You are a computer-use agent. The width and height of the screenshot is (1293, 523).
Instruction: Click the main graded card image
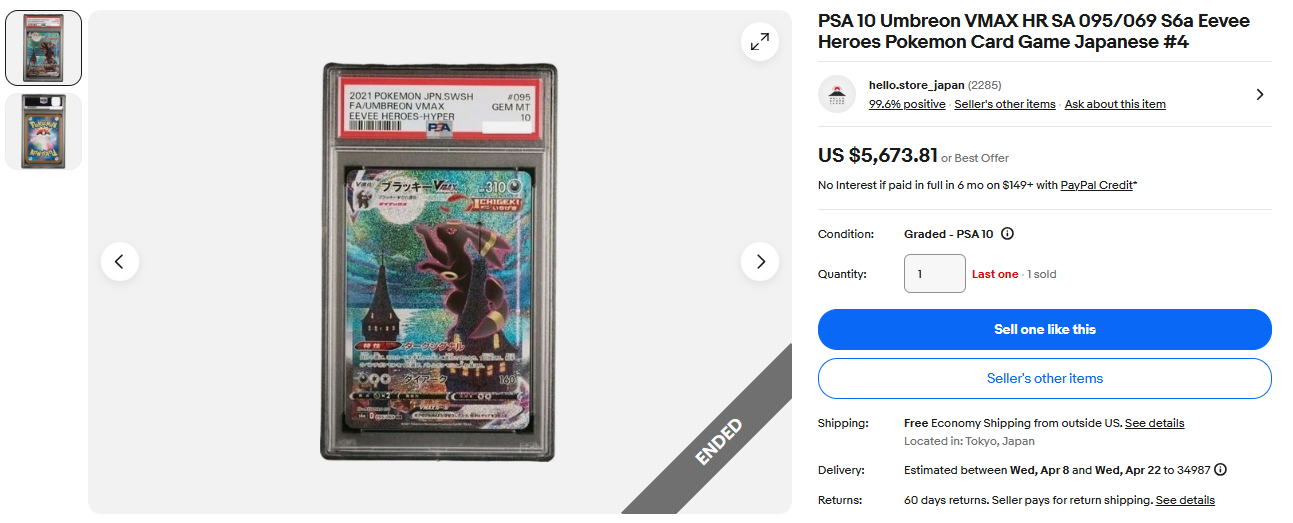pos(439,262)
